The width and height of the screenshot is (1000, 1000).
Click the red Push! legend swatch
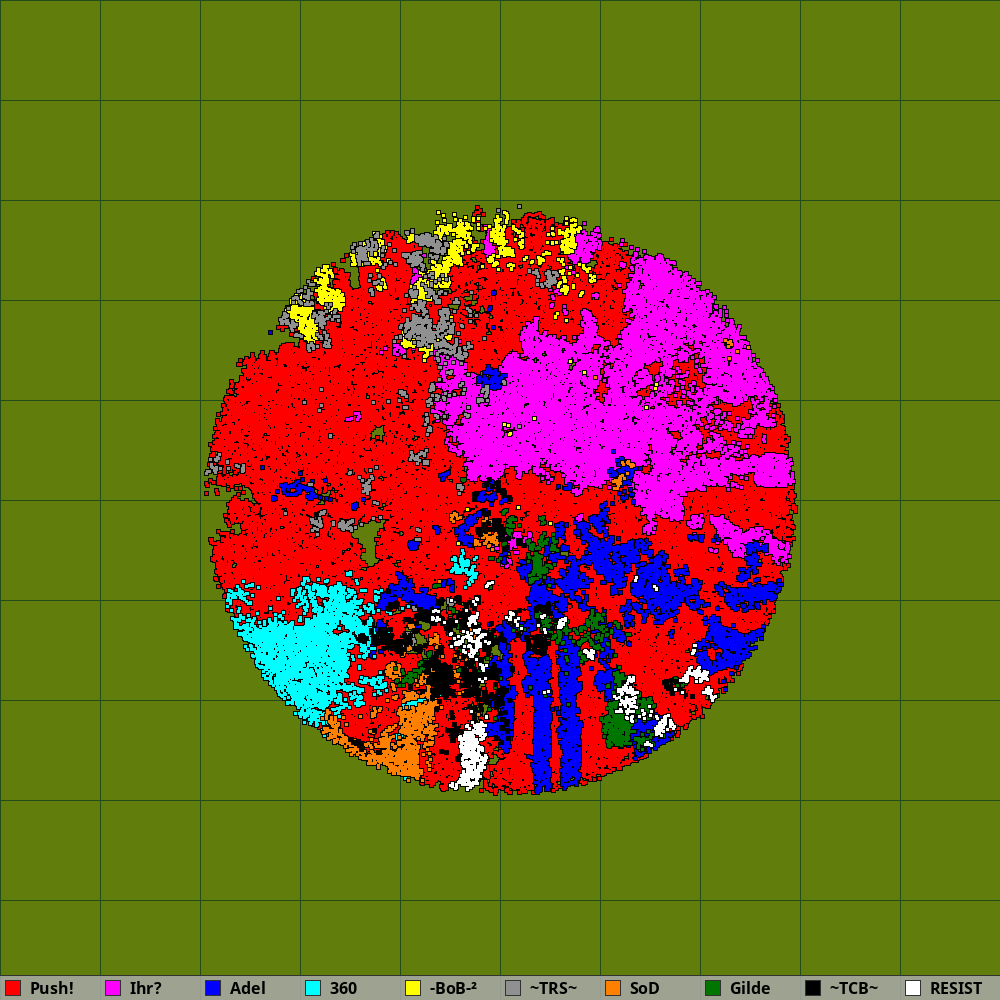click(13, 988)
